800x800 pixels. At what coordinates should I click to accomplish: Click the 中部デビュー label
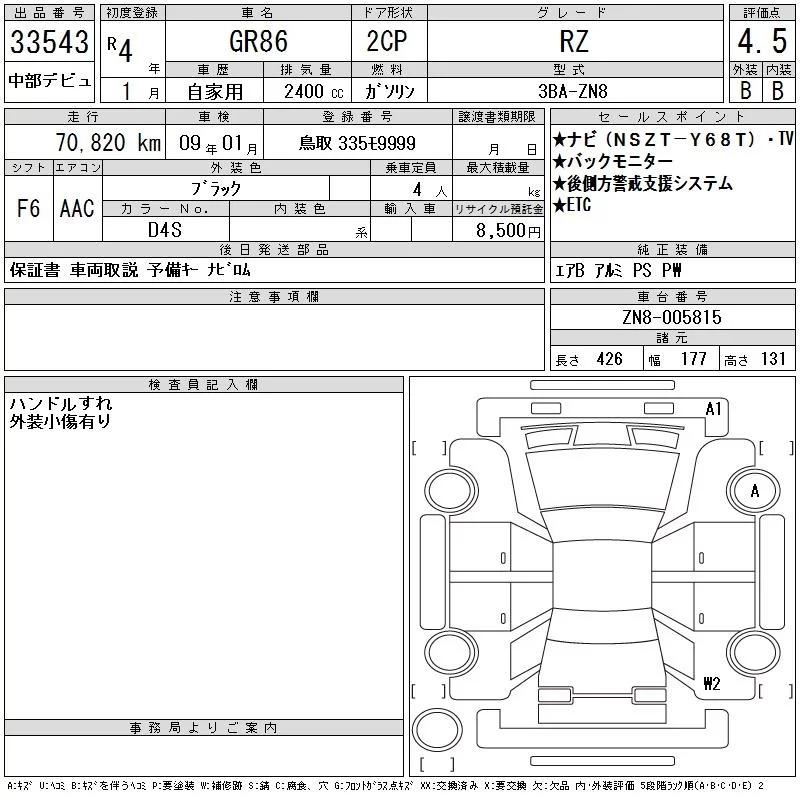click(x=49, y=80)
